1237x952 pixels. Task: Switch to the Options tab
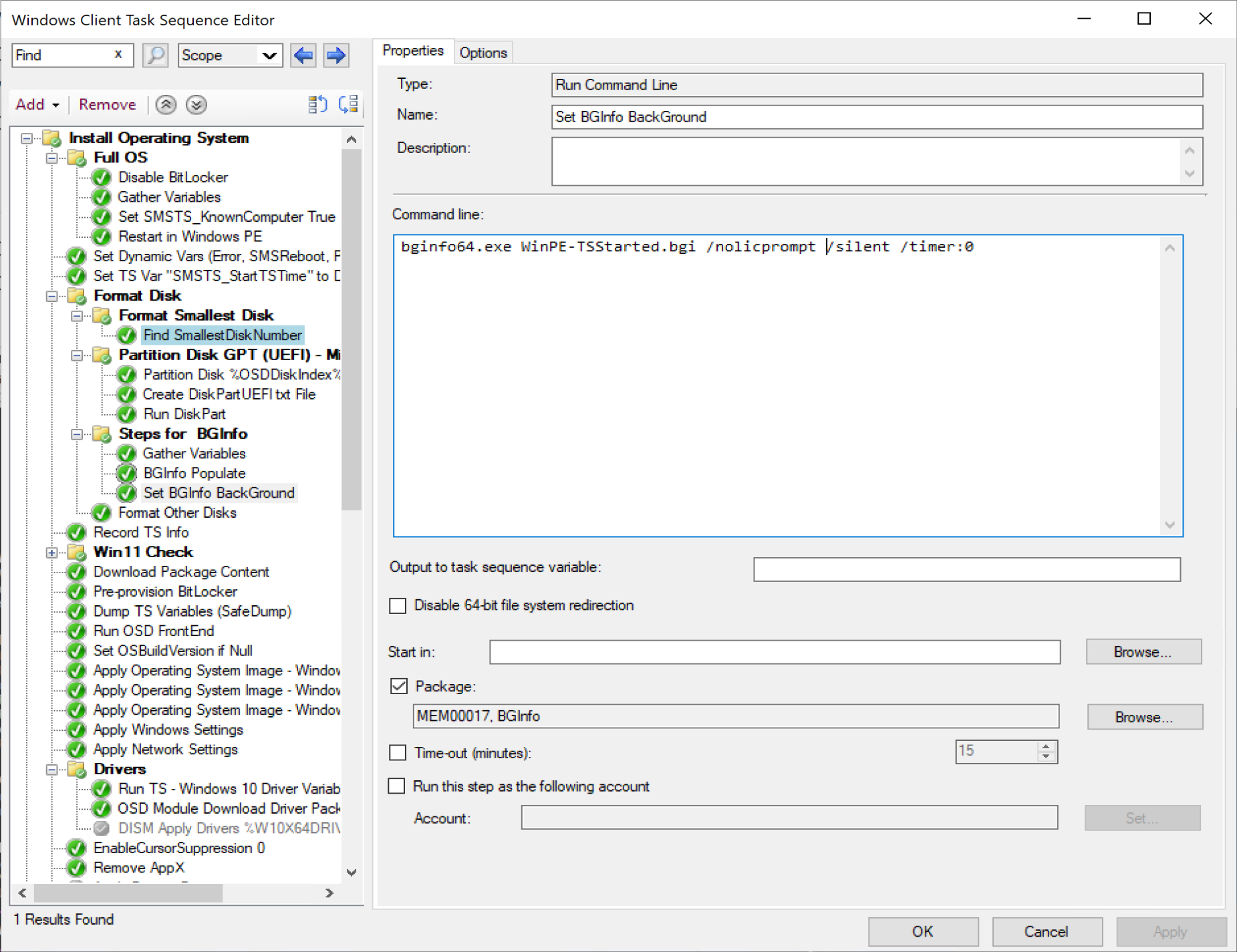click(x=483, y=53)
